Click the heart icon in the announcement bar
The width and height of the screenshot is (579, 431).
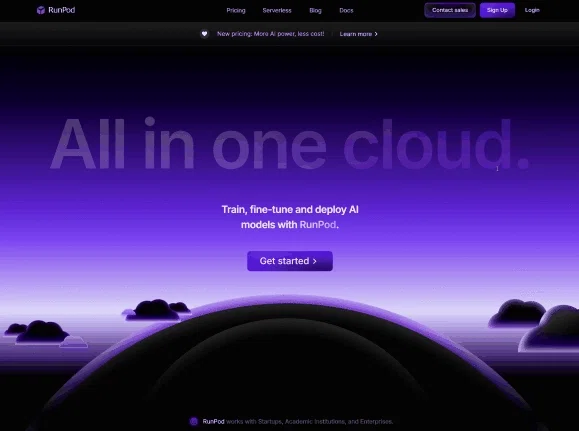click(x=204, y=34)
